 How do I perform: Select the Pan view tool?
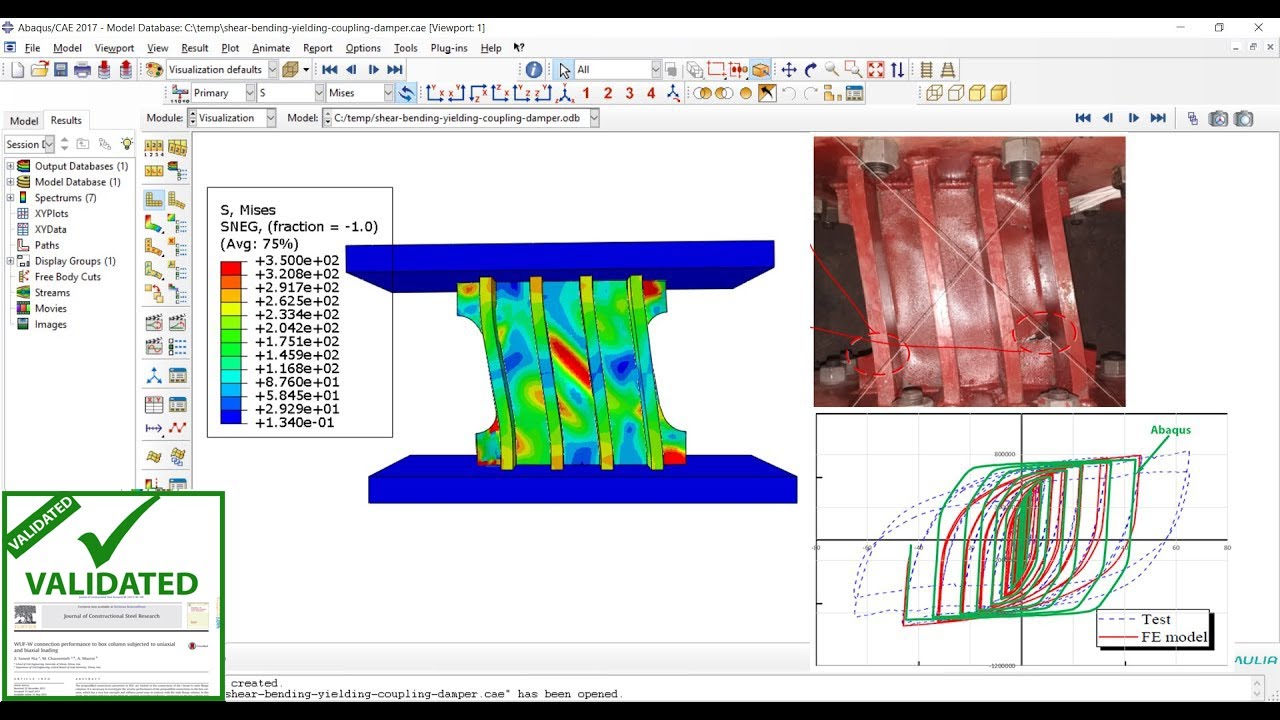pos(788,69)
